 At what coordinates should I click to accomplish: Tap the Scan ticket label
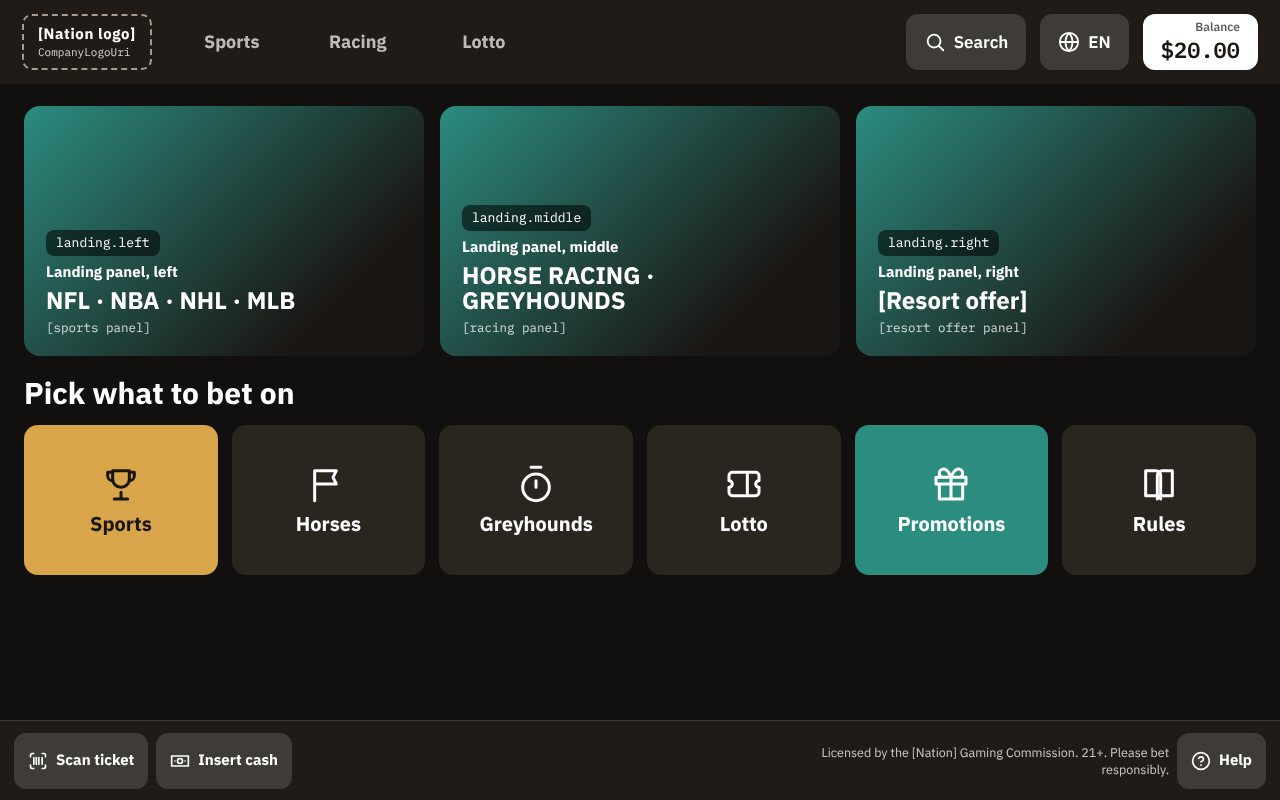95,760
